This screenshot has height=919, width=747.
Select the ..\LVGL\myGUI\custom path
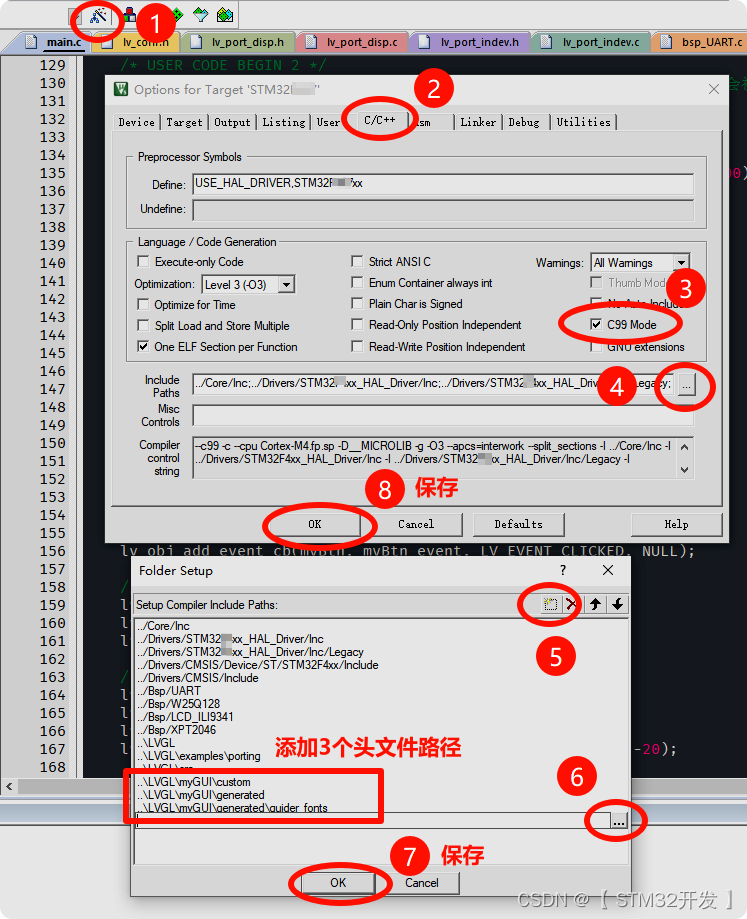[x=193, y=782]
